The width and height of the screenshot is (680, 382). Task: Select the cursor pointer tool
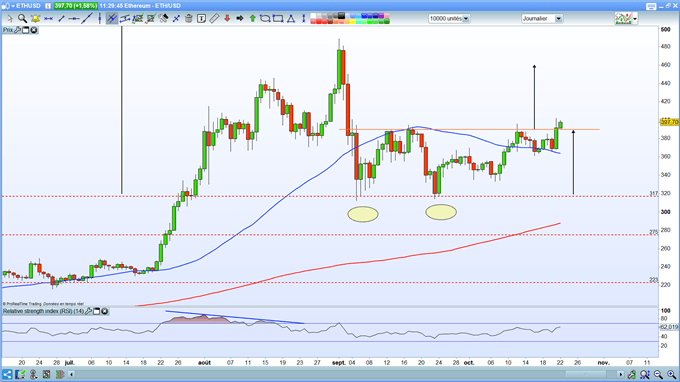coord(10,19)
